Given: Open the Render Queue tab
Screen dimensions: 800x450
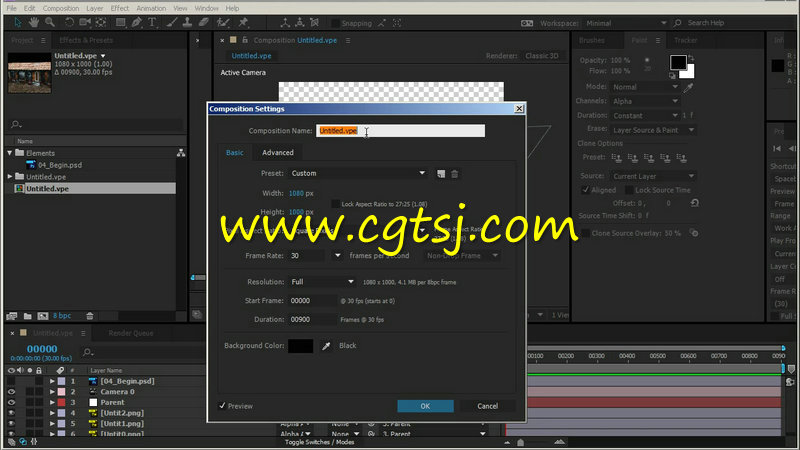Looking at the screenshot, I should (131, 333).
